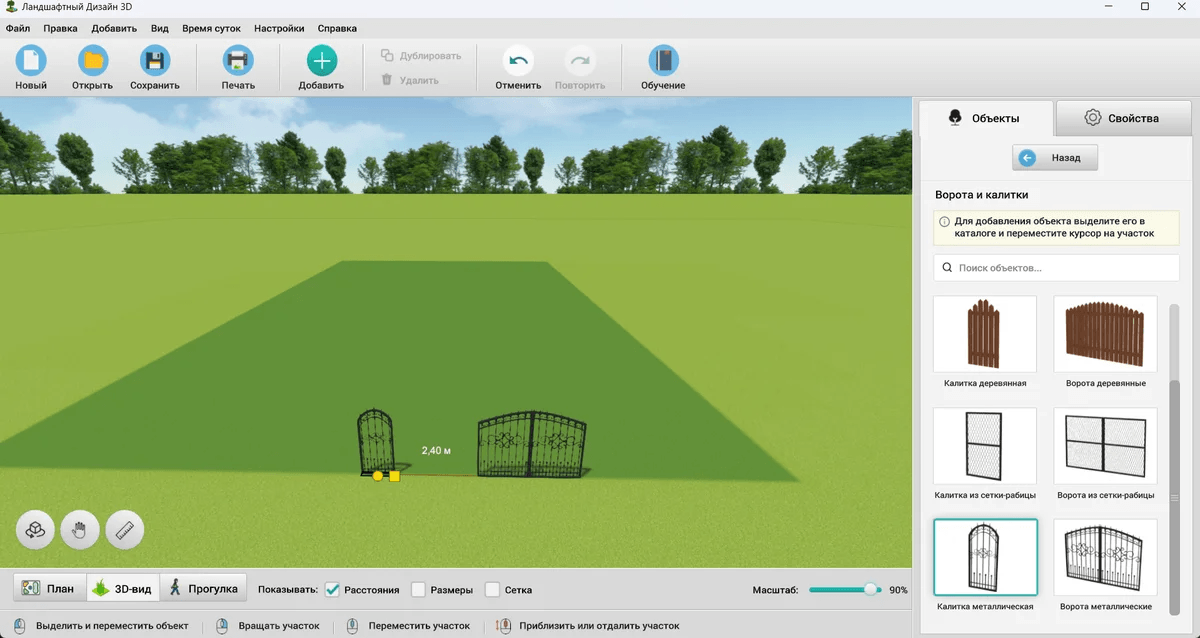The image size is (1200, 638).
Task: Click the Поиск объектов search field
Action: [x=1056, y=268]
